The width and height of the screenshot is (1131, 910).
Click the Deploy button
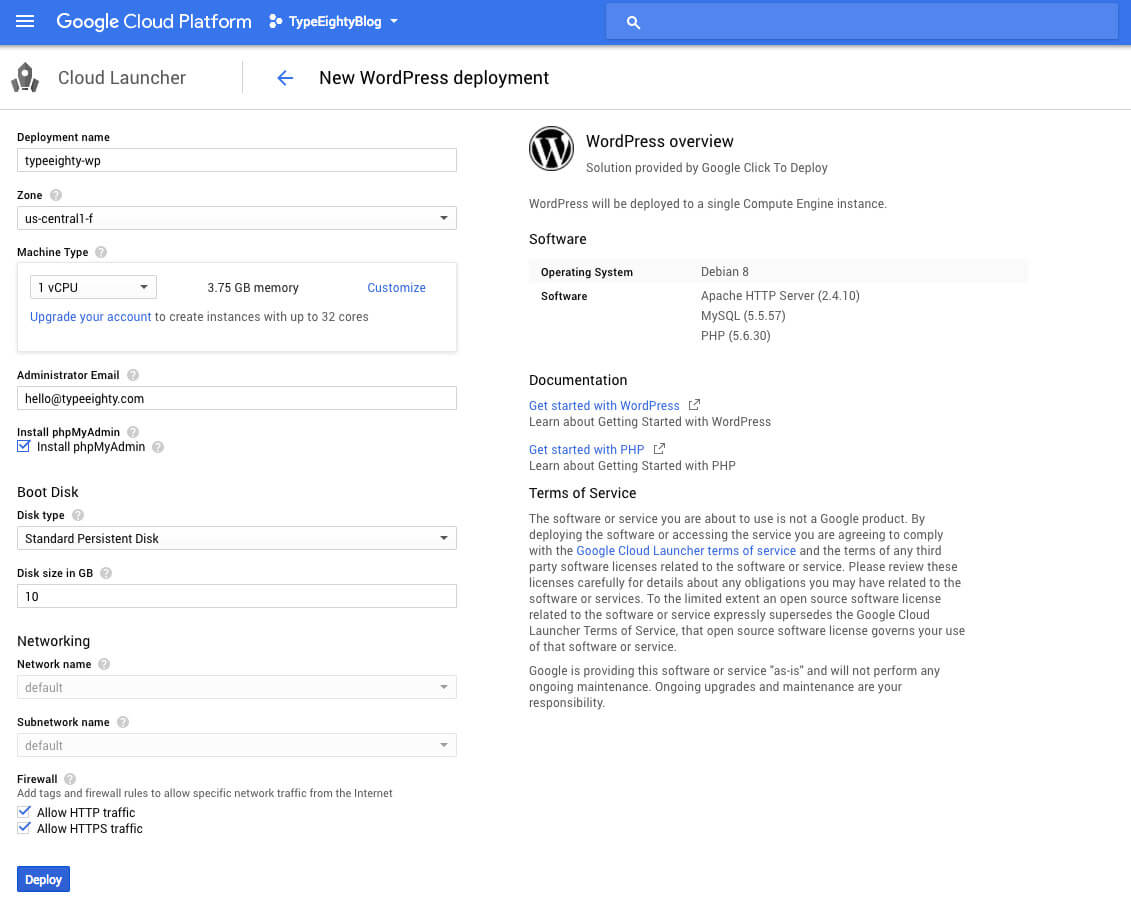pyautogui.click(x=43, y=879)
